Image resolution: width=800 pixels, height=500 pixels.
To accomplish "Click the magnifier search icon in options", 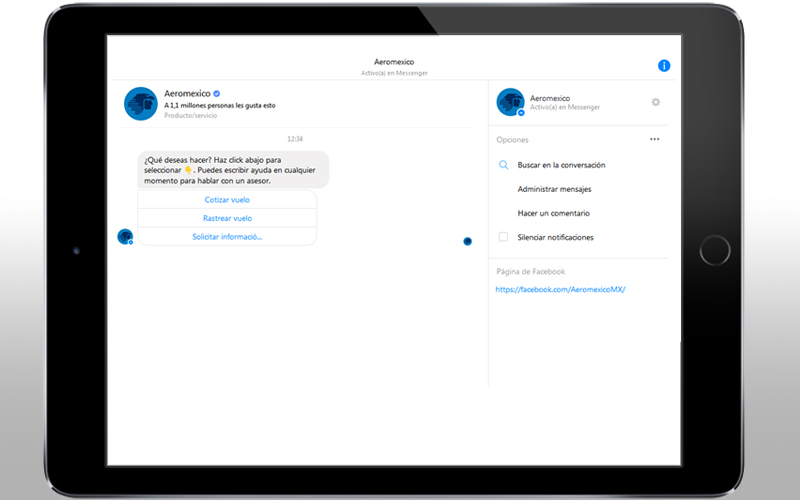I will click(504, 165).
